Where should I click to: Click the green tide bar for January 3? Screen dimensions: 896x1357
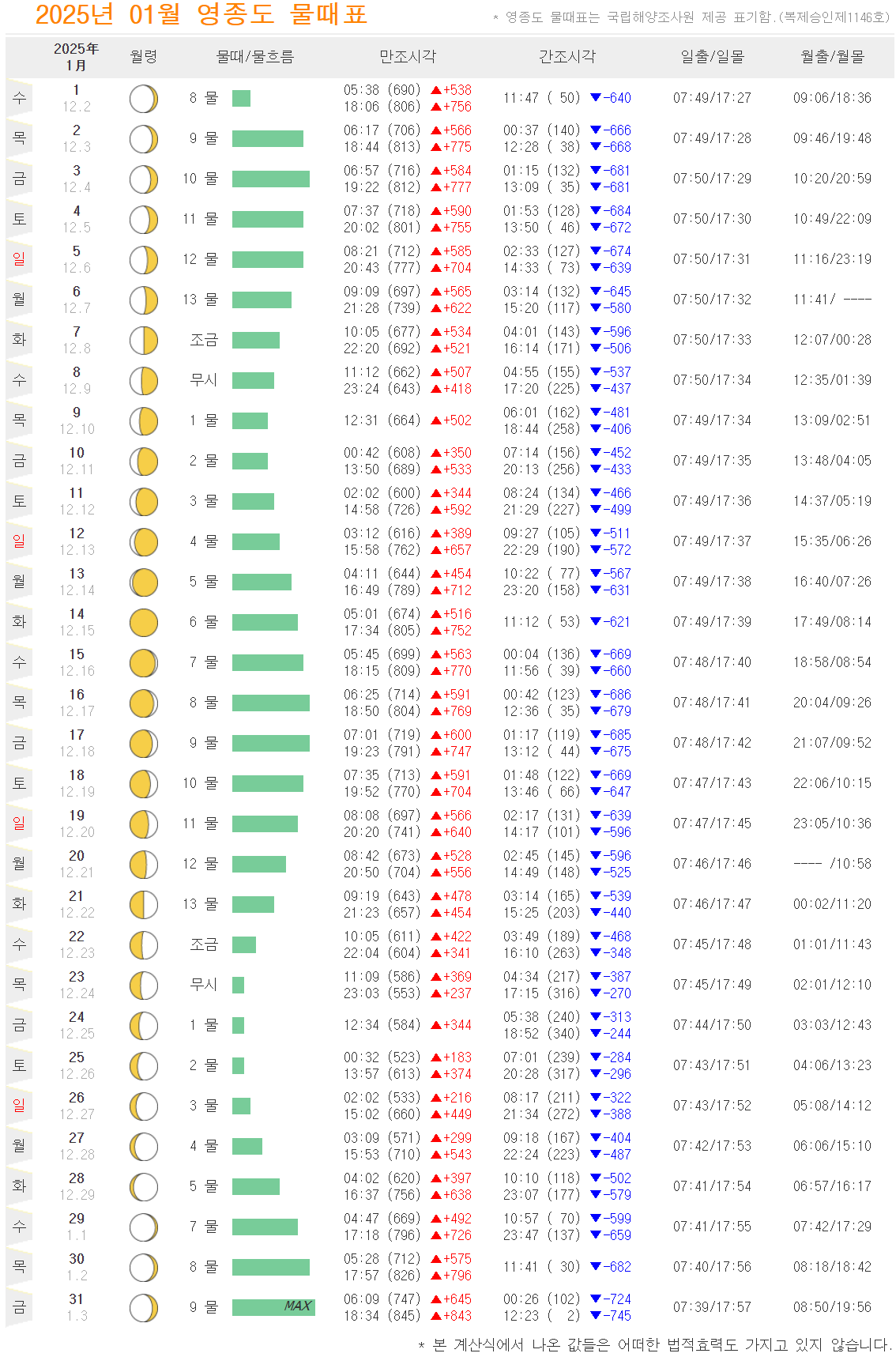271,179
